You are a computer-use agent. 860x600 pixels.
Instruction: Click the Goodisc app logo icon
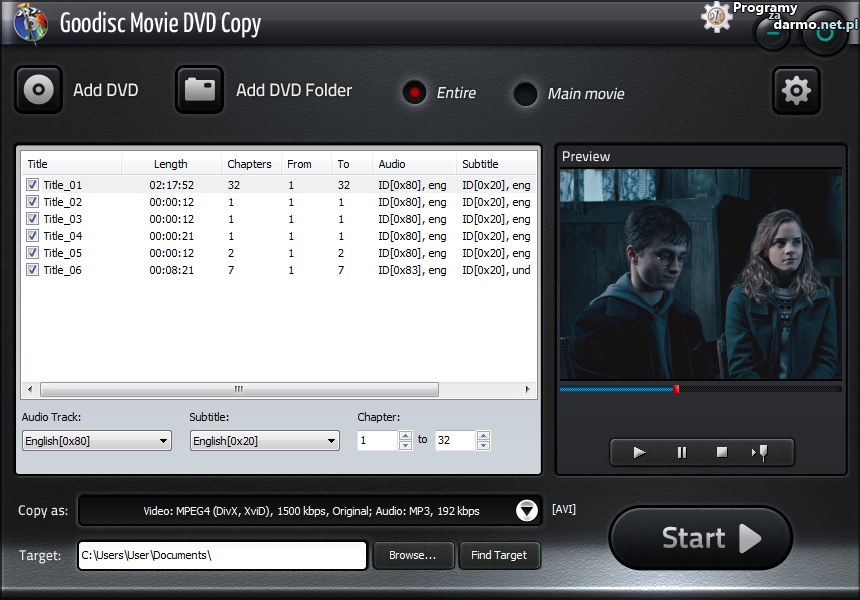coord(32,23)
